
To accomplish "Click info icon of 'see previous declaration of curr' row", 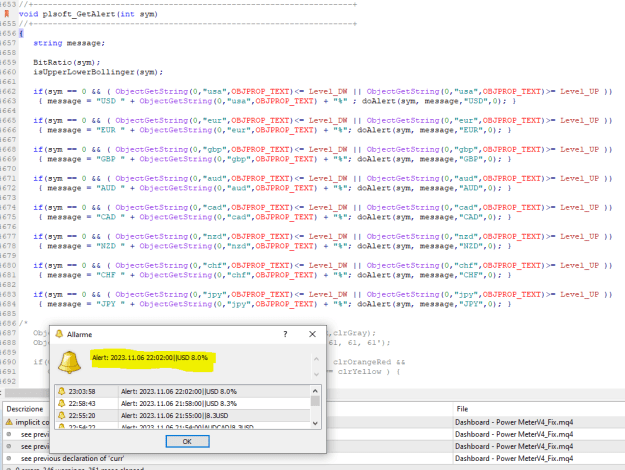I will 9,458.
